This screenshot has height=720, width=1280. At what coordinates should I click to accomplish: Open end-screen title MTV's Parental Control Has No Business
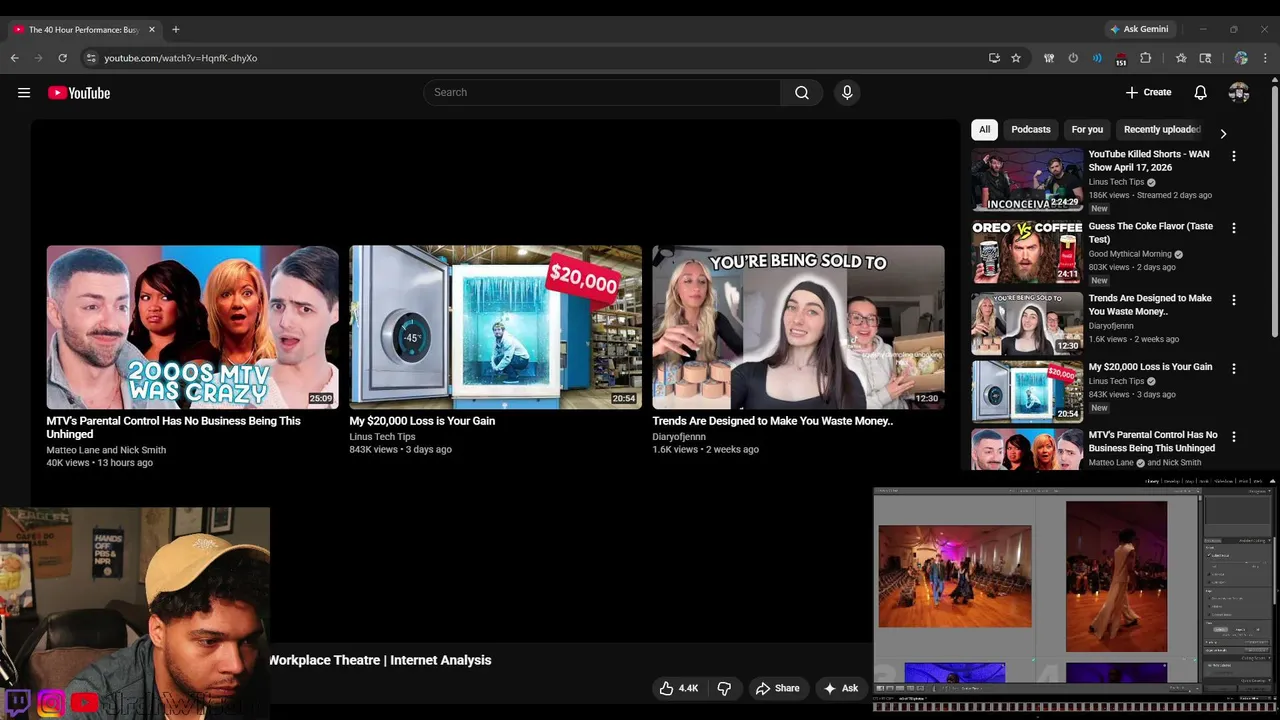(173, 427)
